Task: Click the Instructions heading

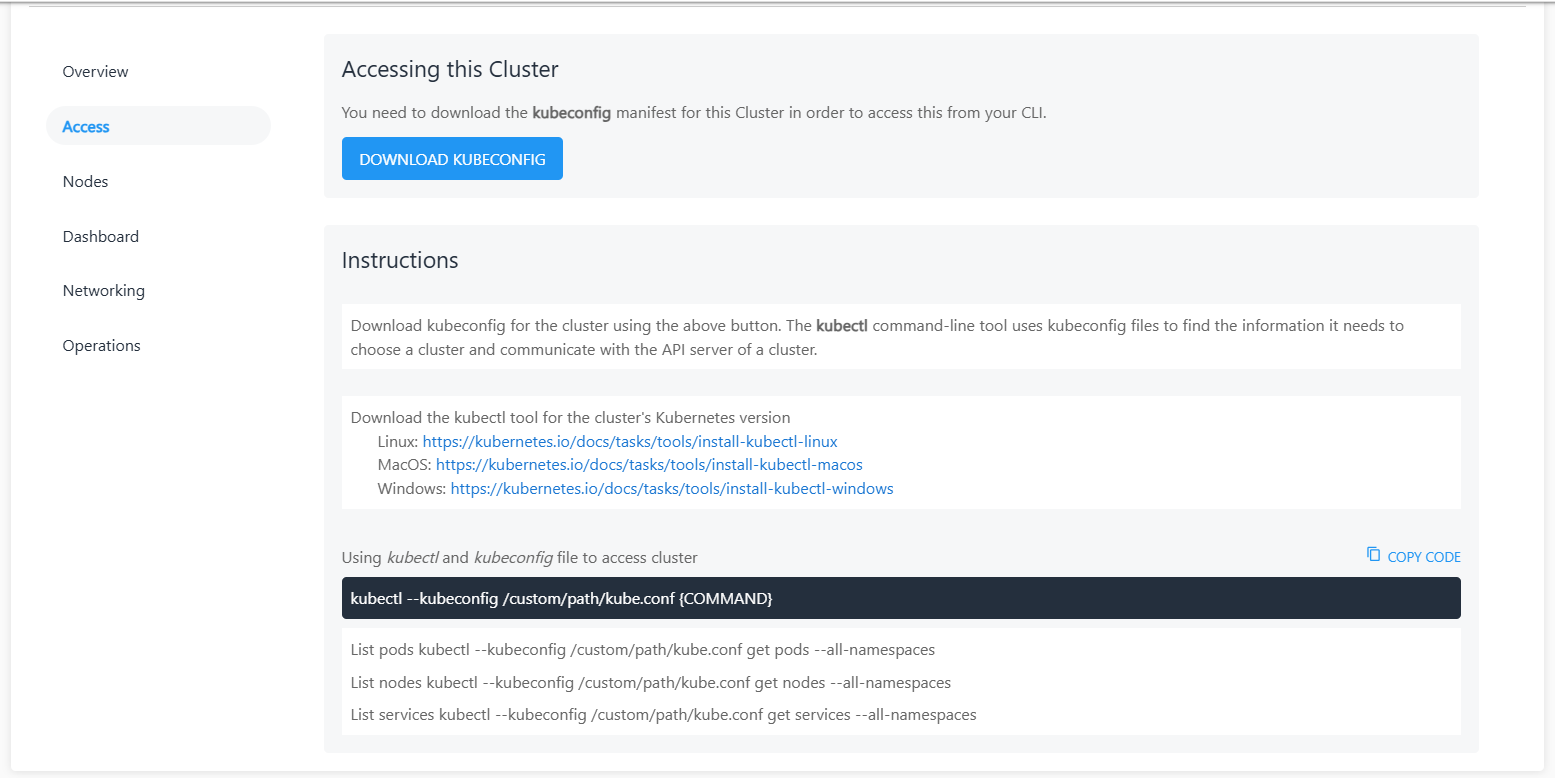Action: tap(400, 261)
